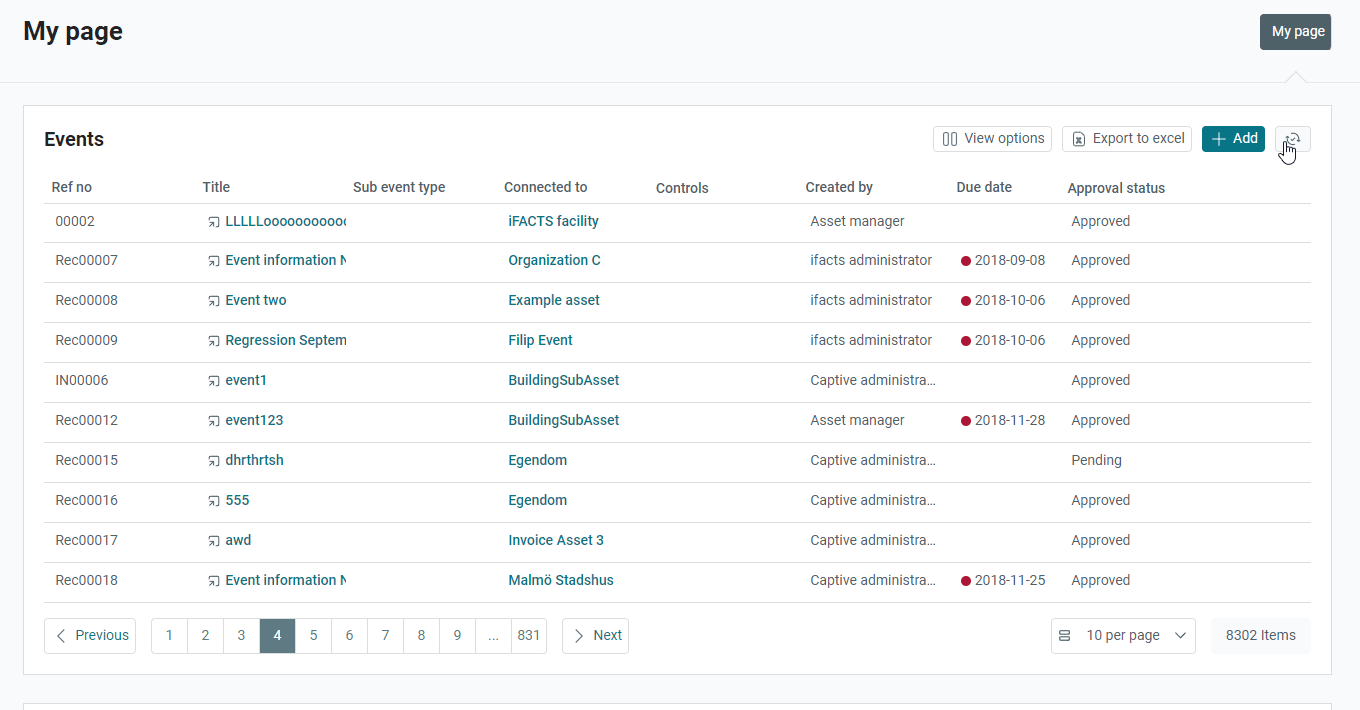Screen dimensions: 1360x710
Task: Click the event icon beside 'event123'
Action: (x=212, y=420)
